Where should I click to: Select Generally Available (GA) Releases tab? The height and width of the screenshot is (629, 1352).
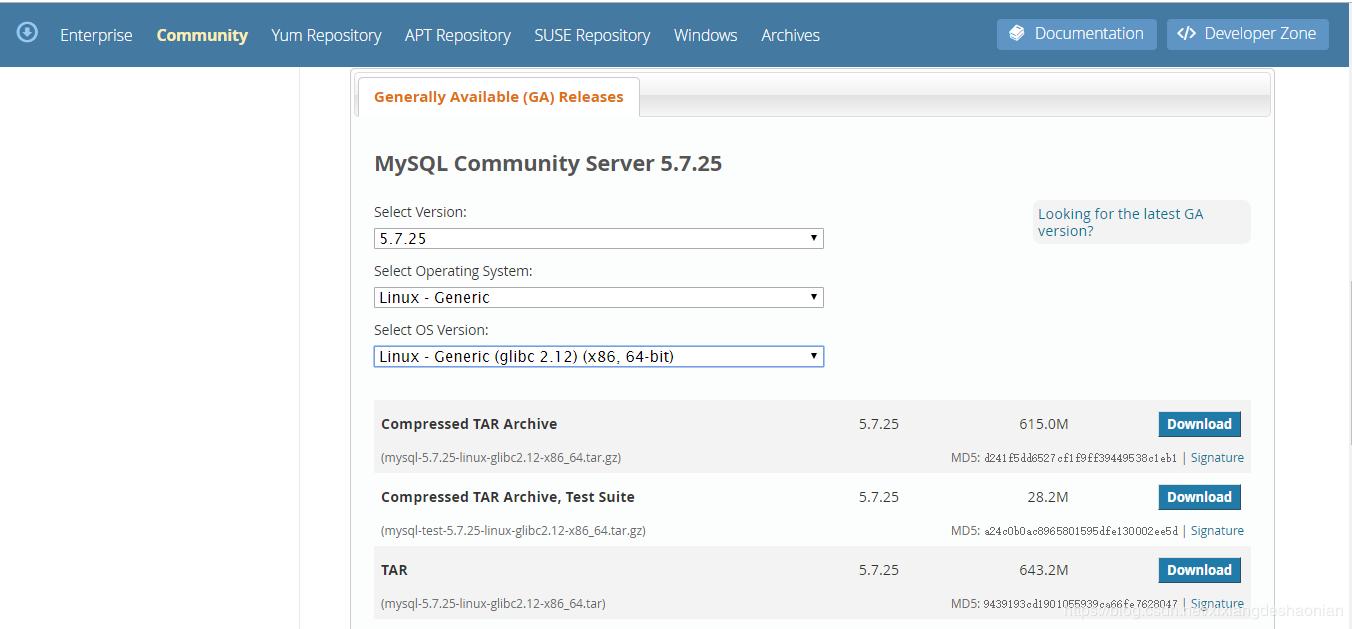click(498, 97)
